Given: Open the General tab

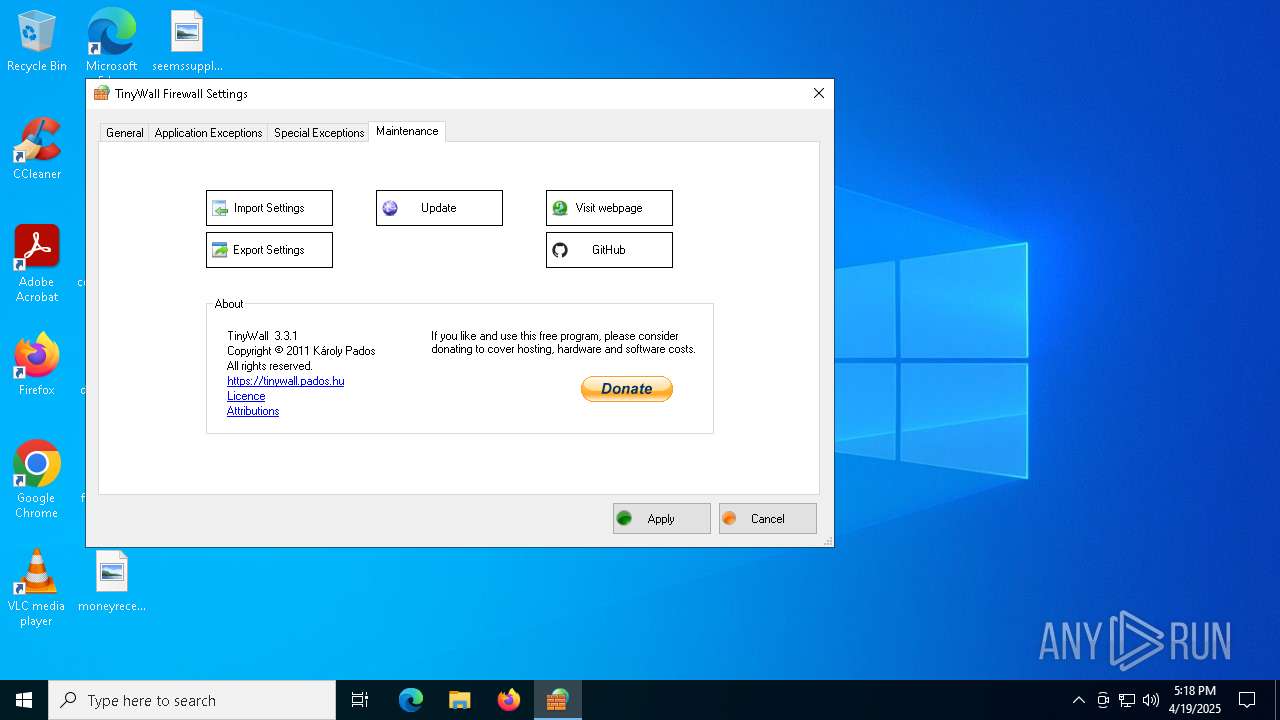Looking at the screenshot, I should pos(125,133).
